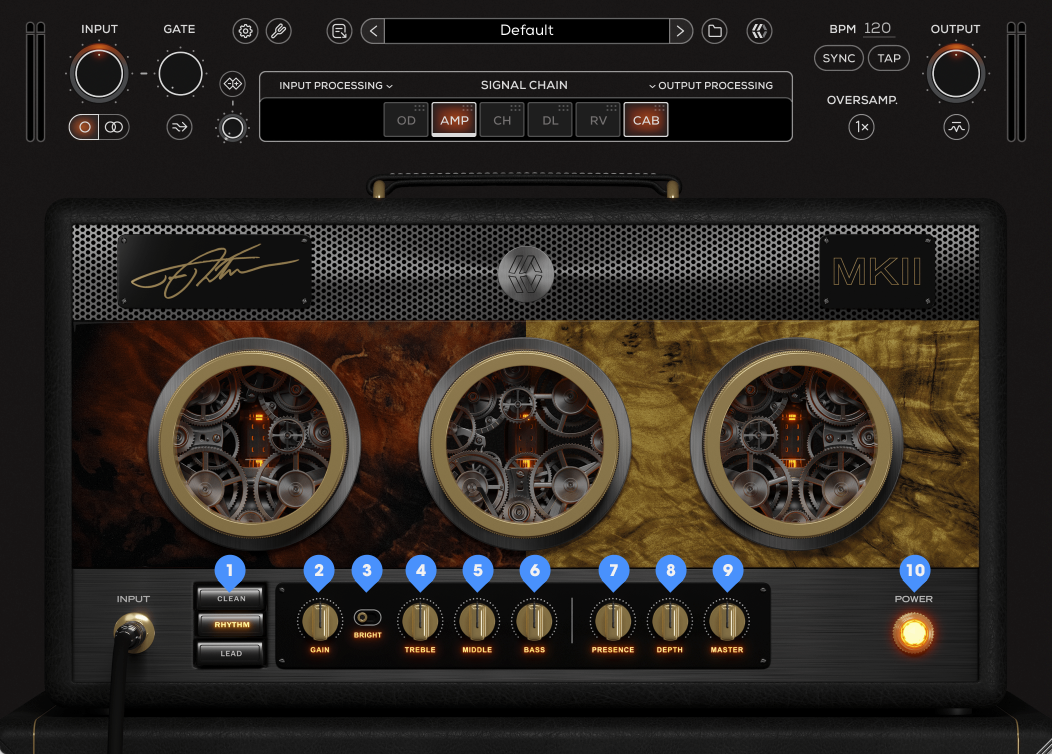Click the Default preset name field

(527, 31)
